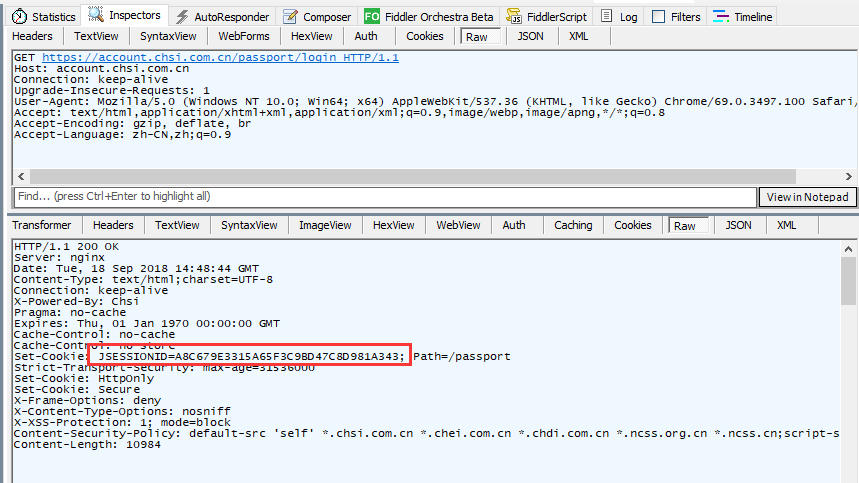Click the green FO Orchestra icon
The height and width of the screenshot is (483, 859).
point(372,16)
